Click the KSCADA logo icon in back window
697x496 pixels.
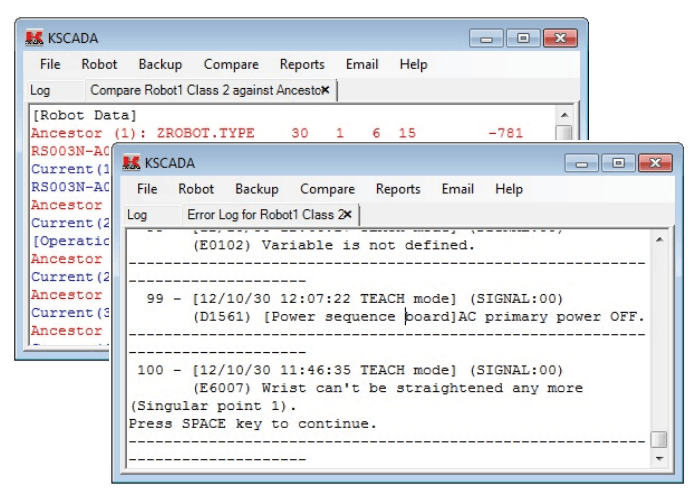coord(34,38)
